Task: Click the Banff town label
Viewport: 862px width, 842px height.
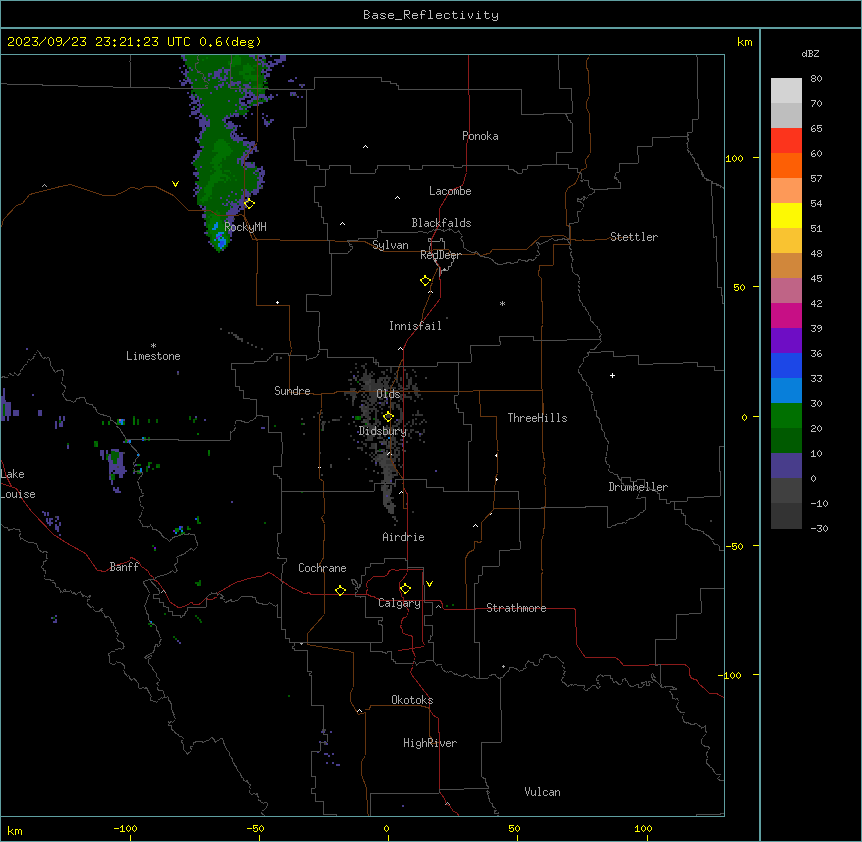Action: pos(124,567)
